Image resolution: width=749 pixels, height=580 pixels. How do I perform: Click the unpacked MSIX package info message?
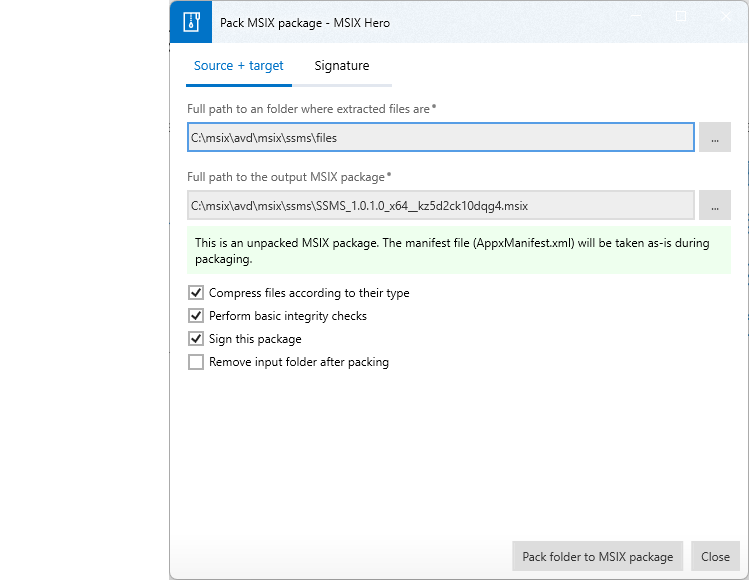tap(459, 250)
